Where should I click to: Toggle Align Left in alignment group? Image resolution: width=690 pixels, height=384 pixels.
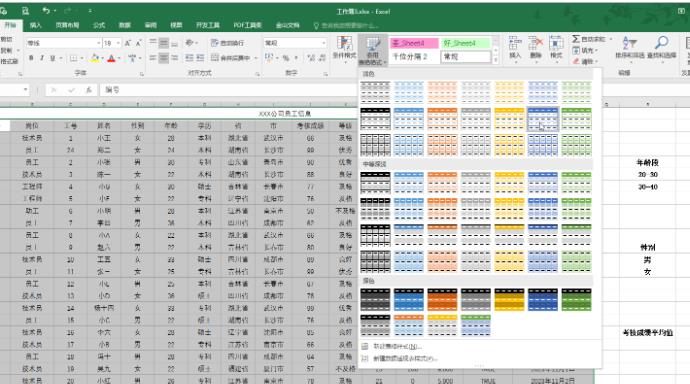(x=153, y=58)
